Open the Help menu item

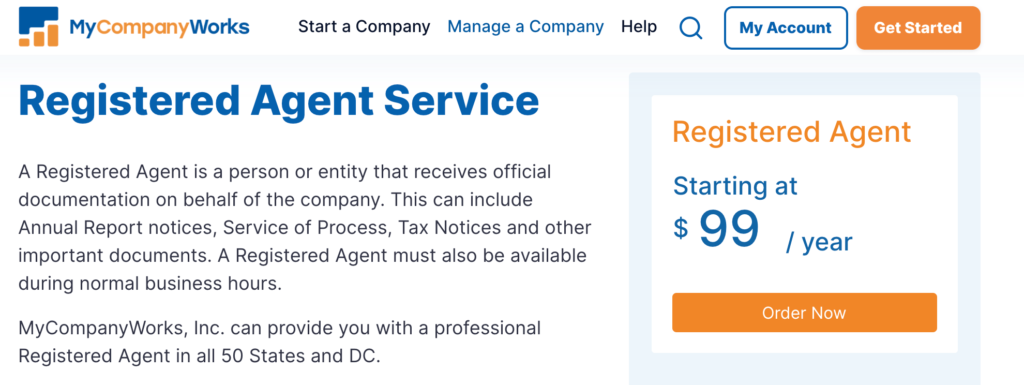[x=639, y=27]
